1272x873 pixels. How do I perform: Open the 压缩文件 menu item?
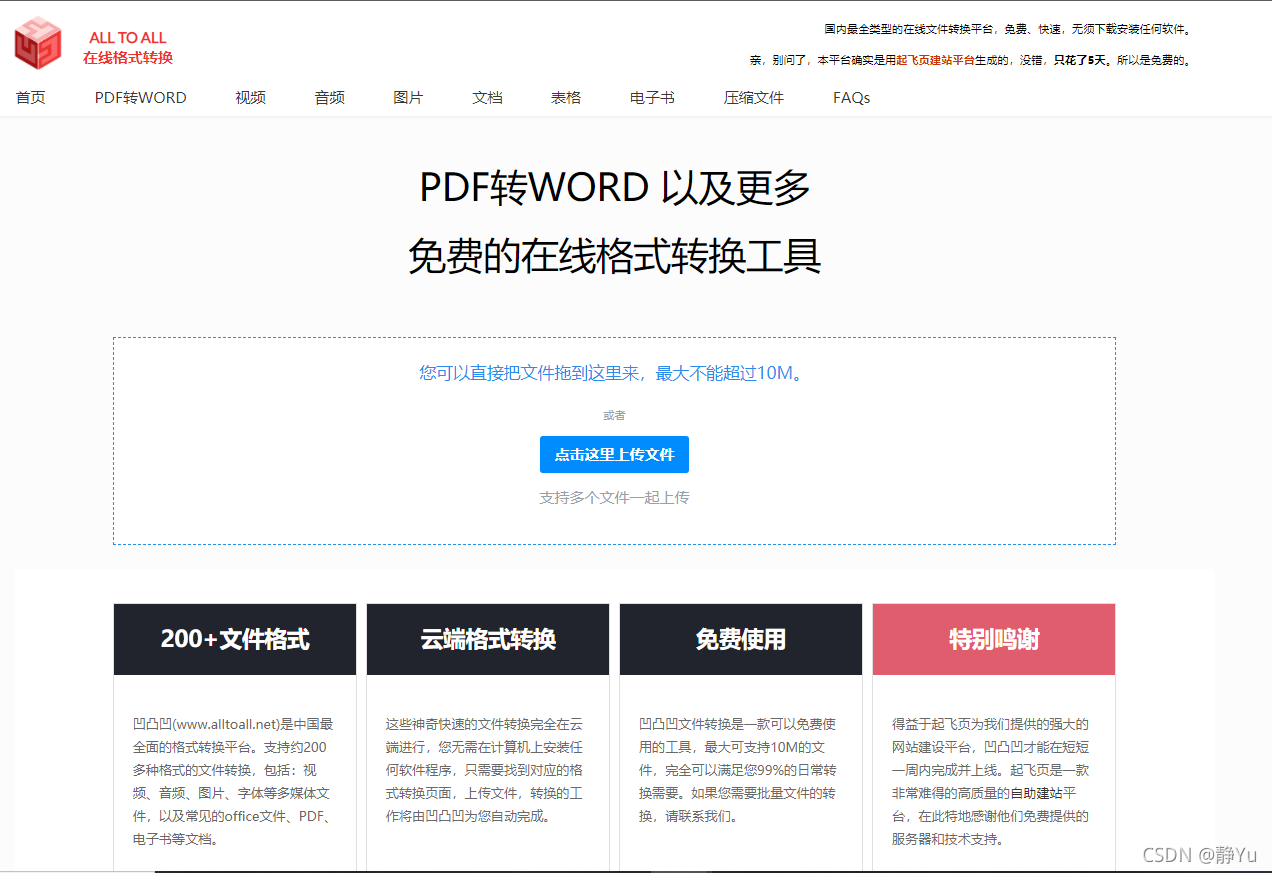pyautogui.click(x=754, y=98)
